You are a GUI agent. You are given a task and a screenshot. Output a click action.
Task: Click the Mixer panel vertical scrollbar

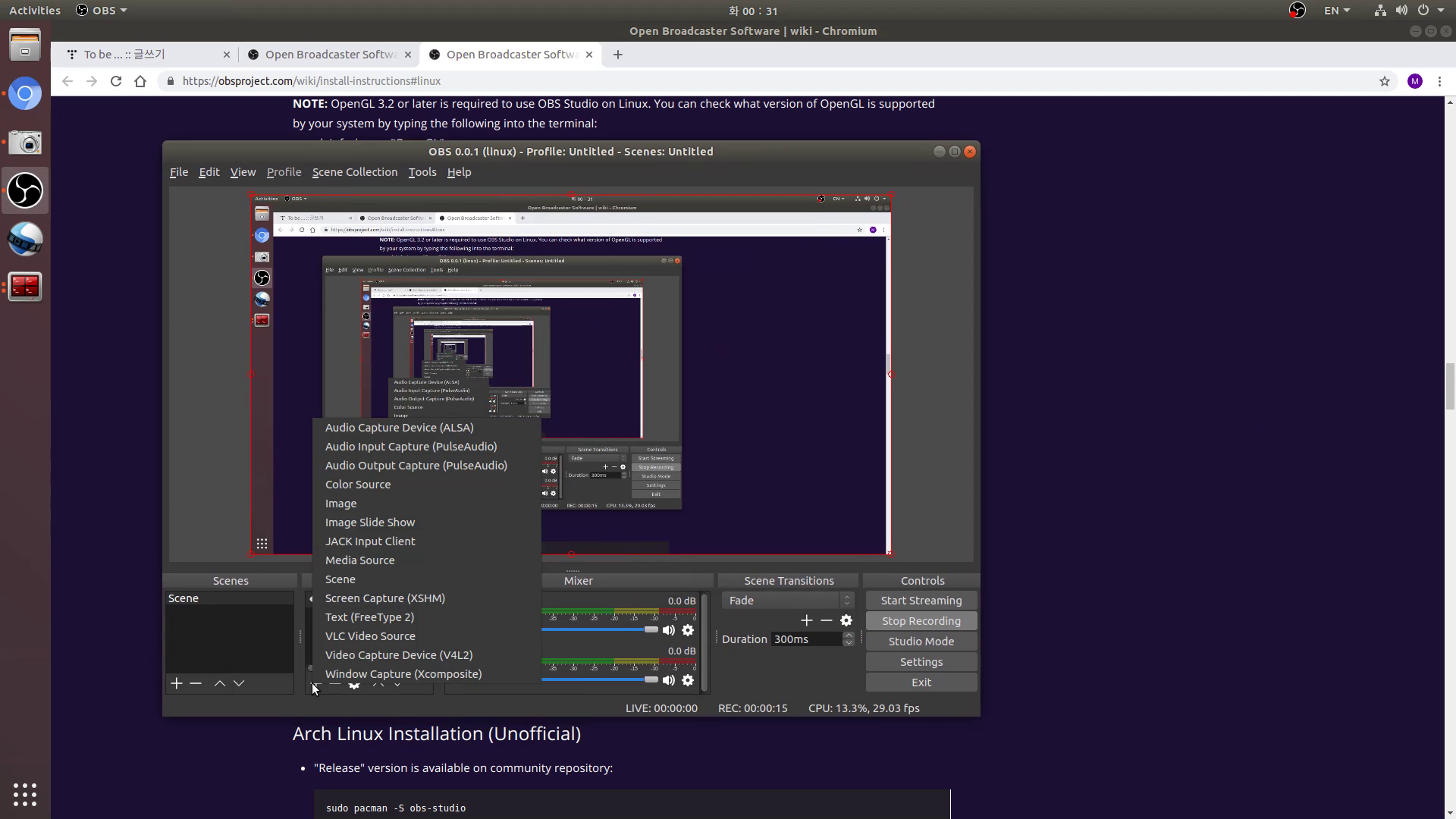[x=705, y=643]
